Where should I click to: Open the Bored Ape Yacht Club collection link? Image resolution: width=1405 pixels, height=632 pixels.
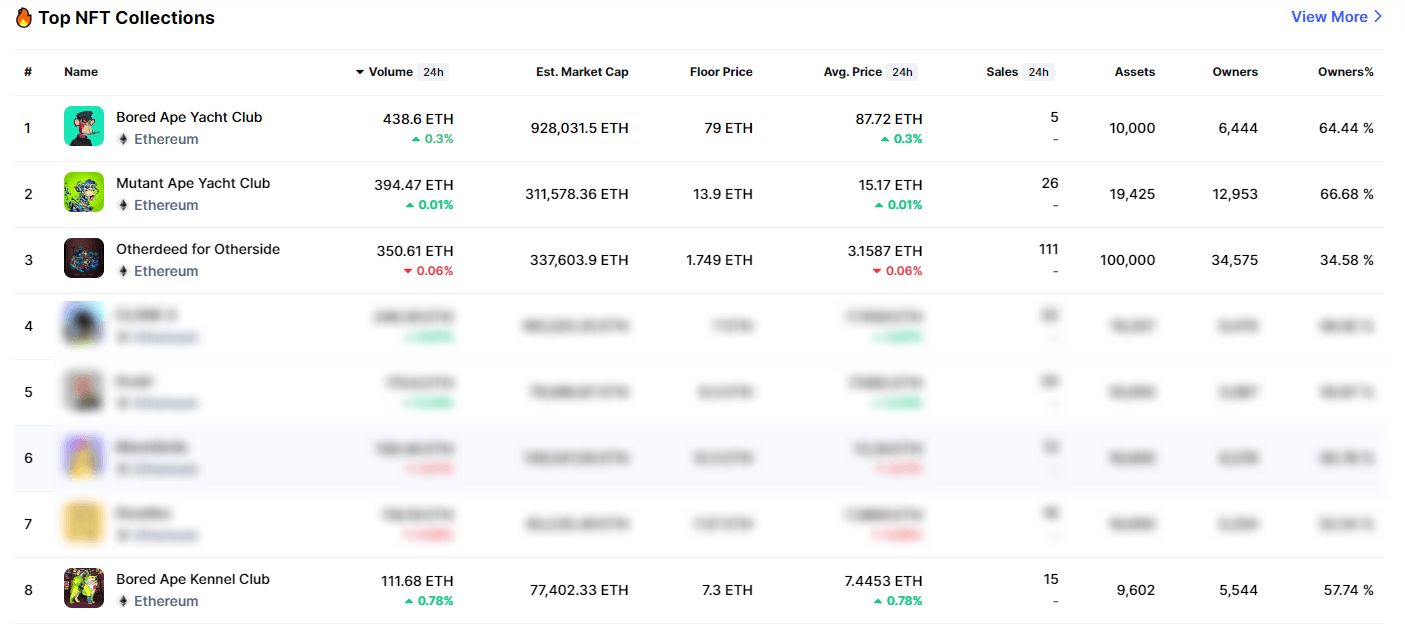pos(188,117)
